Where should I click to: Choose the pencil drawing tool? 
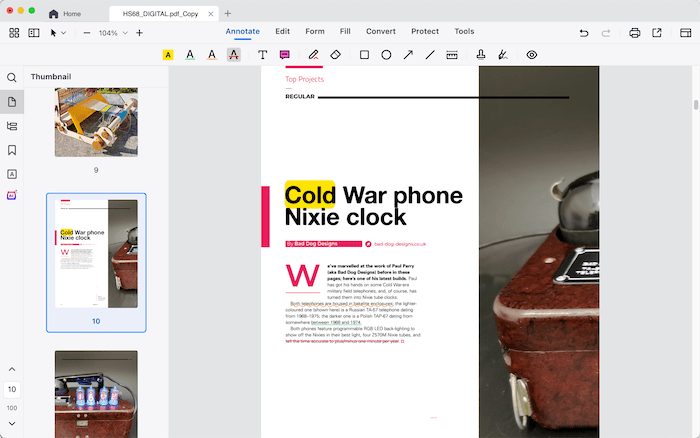coord(313,55)
